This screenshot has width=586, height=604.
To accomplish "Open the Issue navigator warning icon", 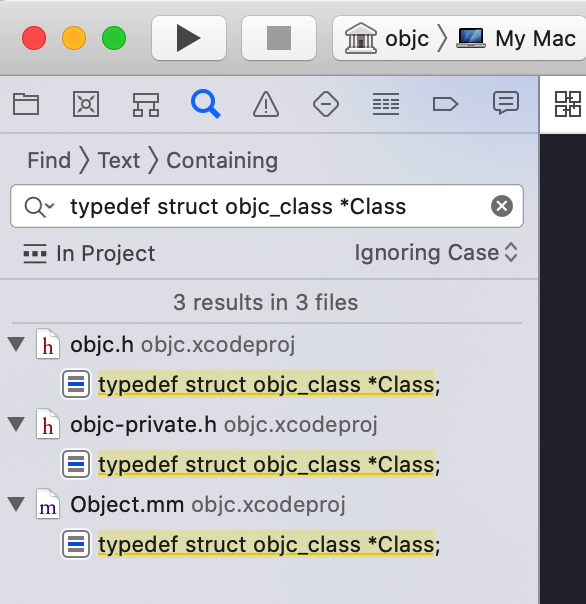I will 266,104.
